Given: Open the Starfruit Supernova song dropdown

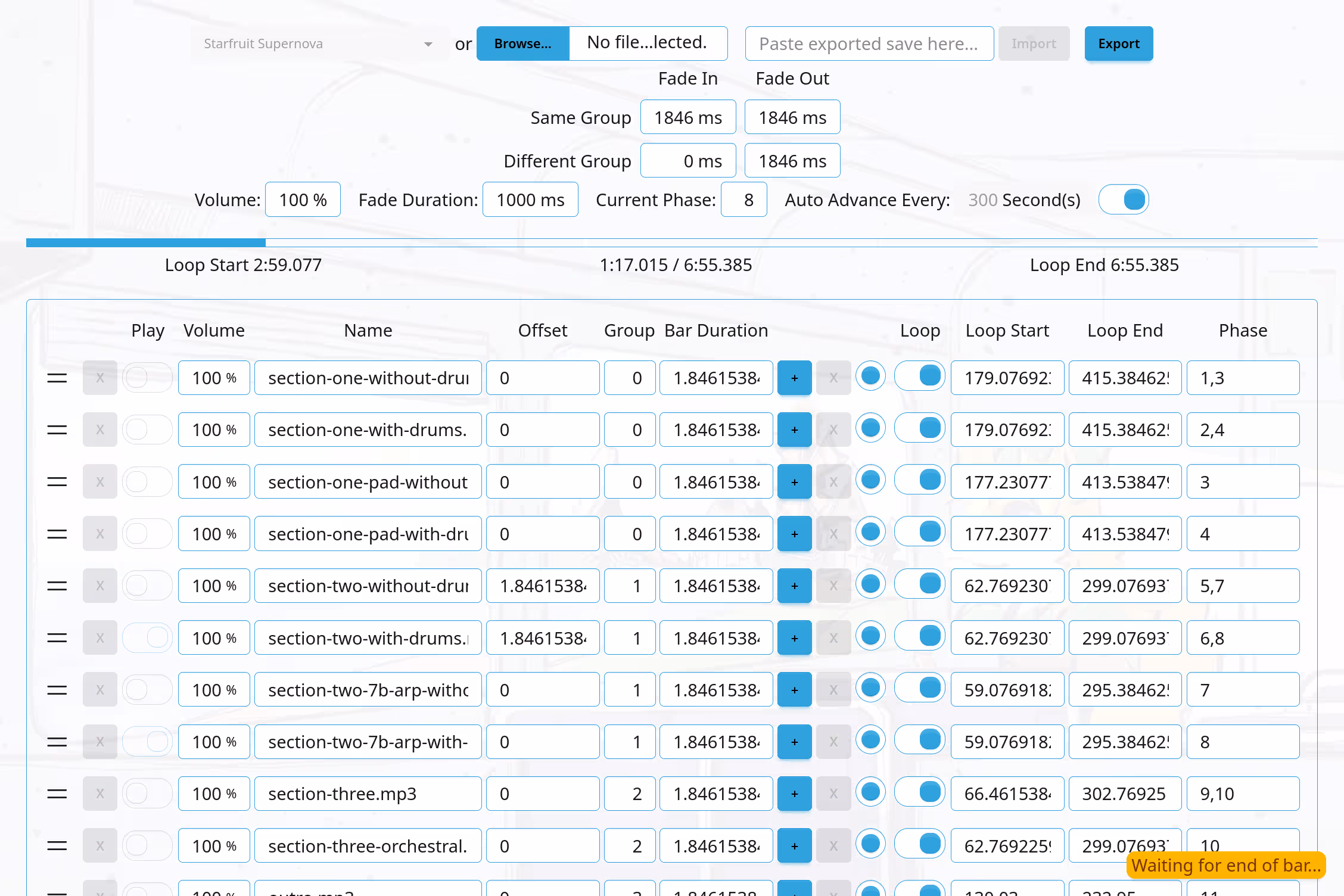Looking at the screenshot, I should [320, 43].
